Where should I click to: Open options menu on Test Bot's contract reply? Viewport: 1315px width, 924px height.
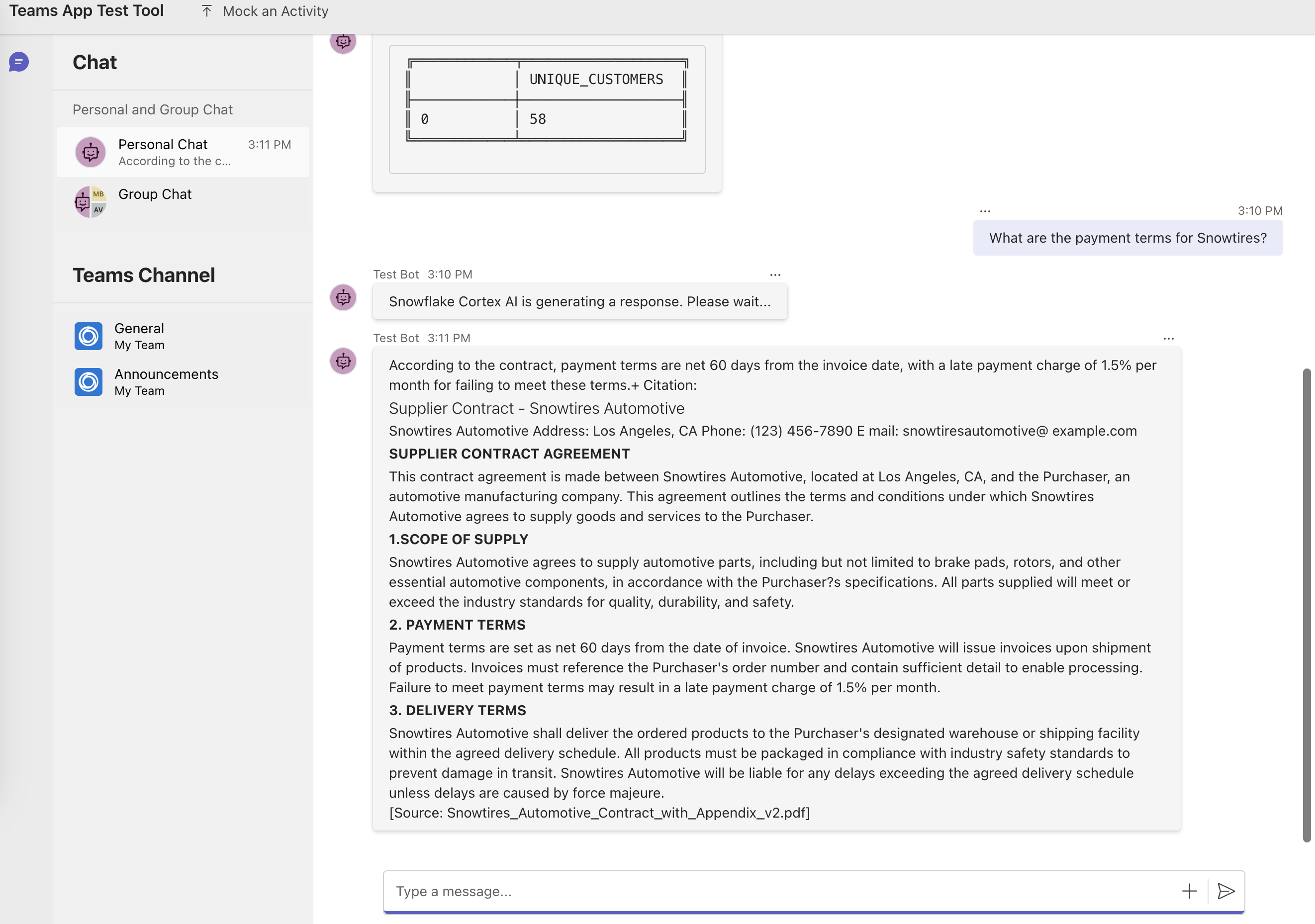click(1168, 339)
